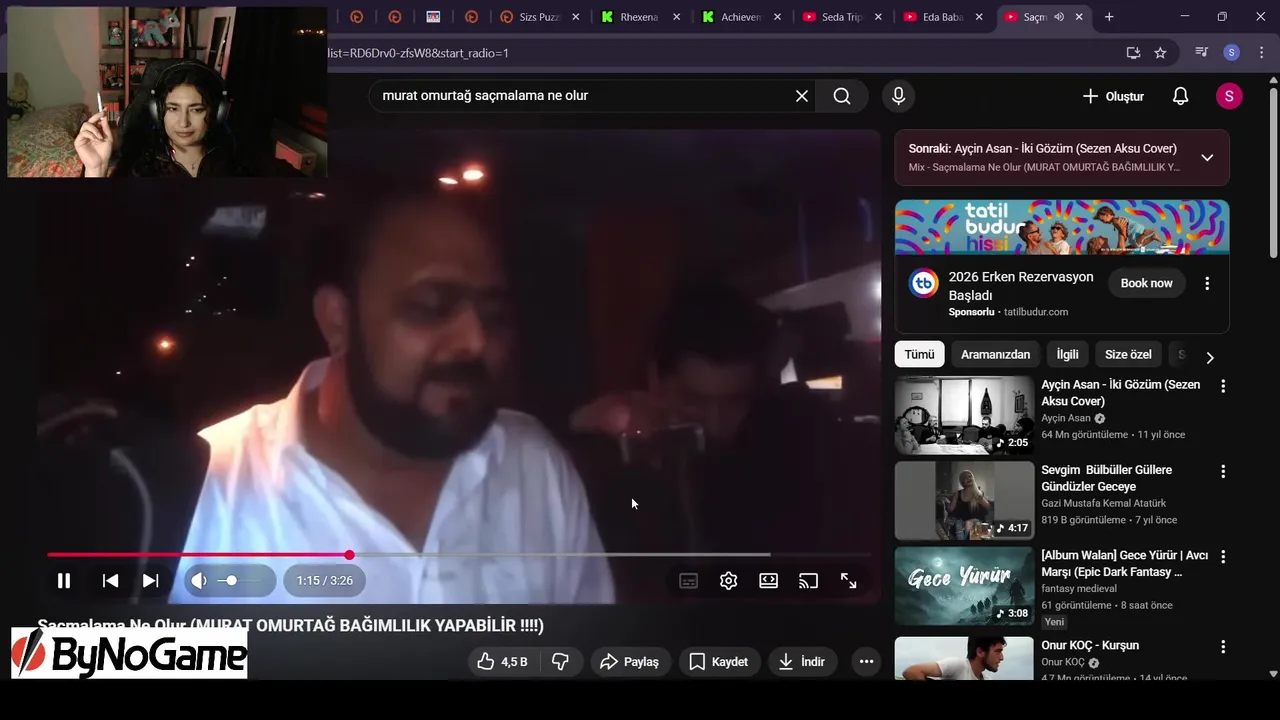
Task: Adjust the volume slider knob
Action: [231, 581]
